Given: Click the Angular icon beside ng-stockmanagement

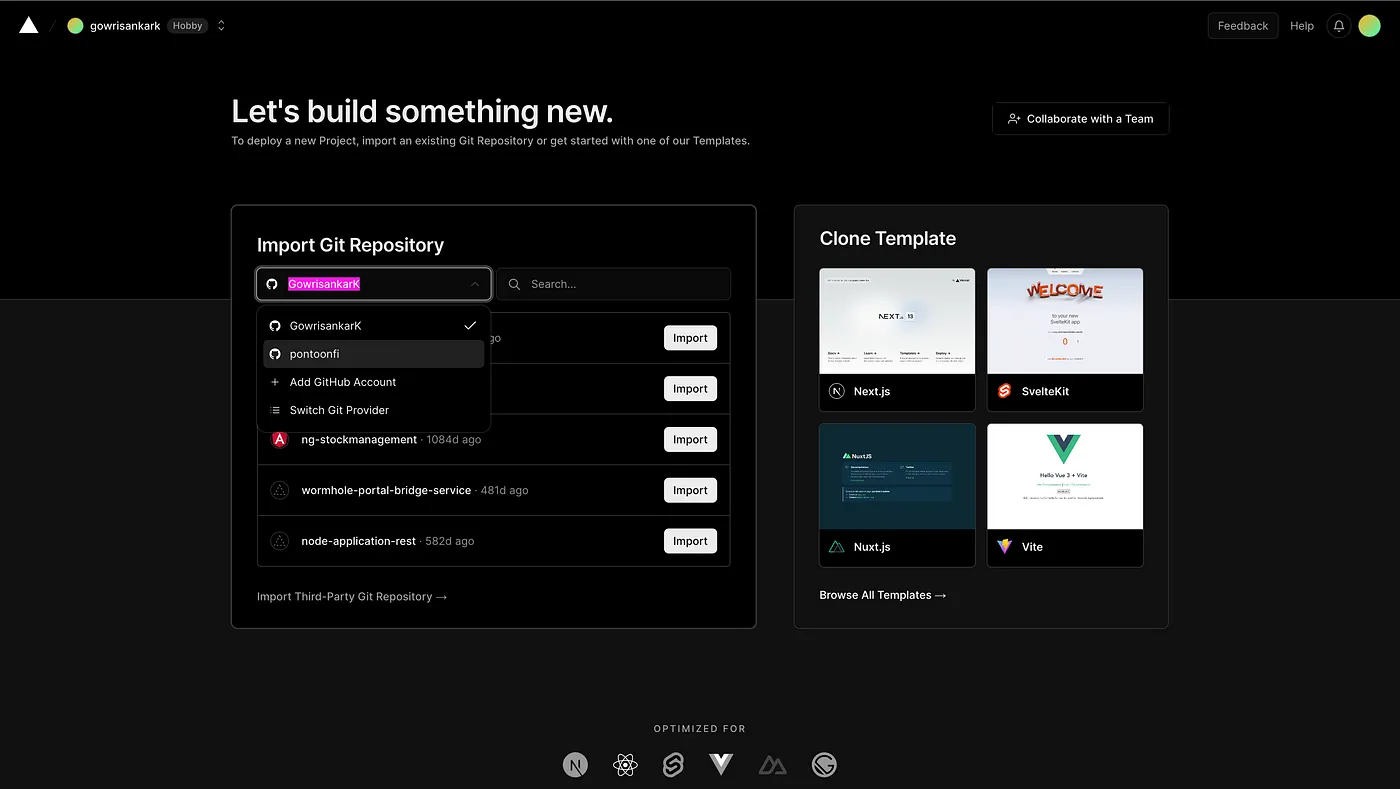Looking at the screenshot, I should (x=280, y=439).
